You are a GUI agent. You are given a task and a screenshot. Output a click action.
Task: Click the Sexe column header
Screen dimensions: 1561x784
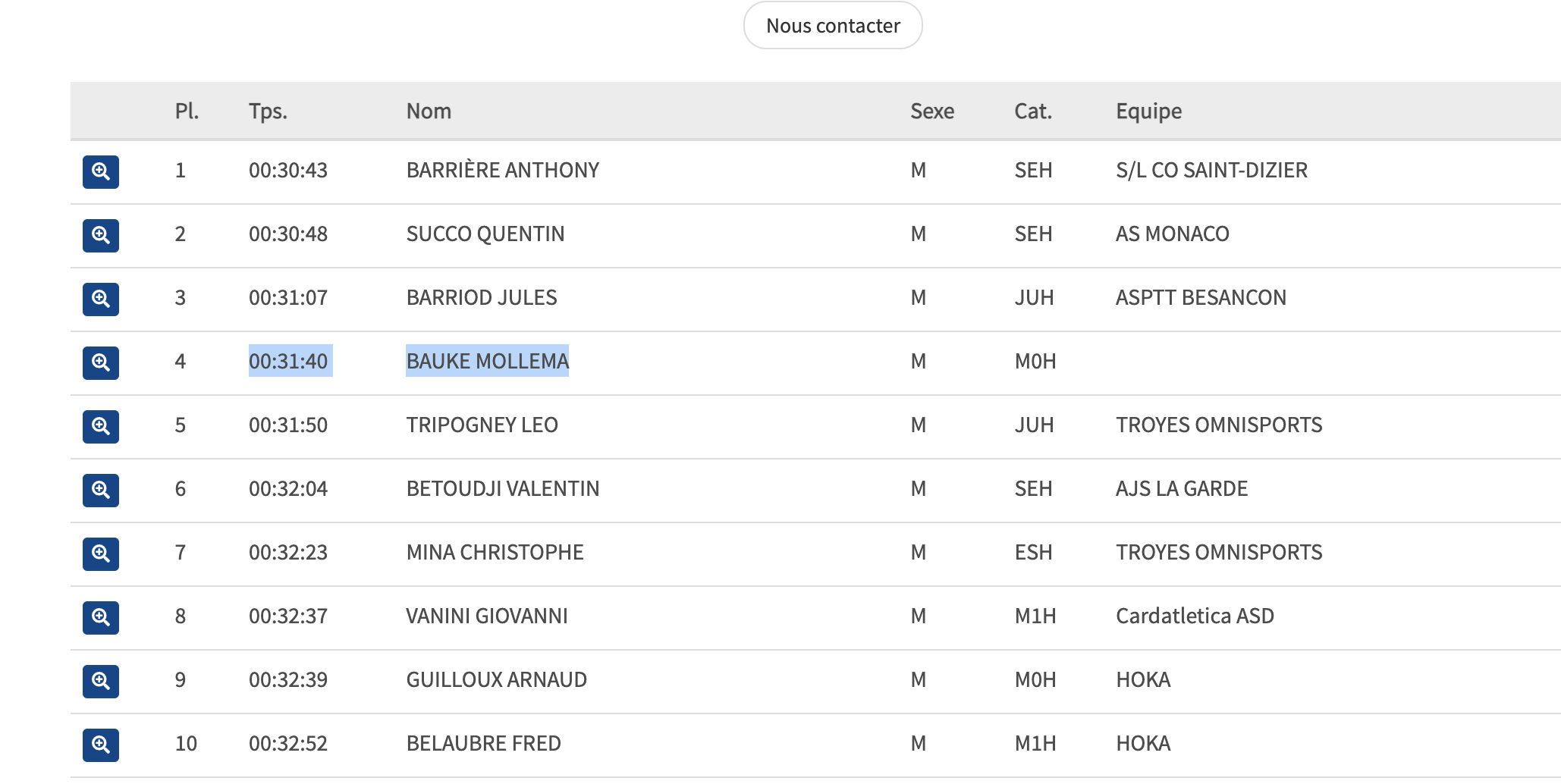pos(932,111)
